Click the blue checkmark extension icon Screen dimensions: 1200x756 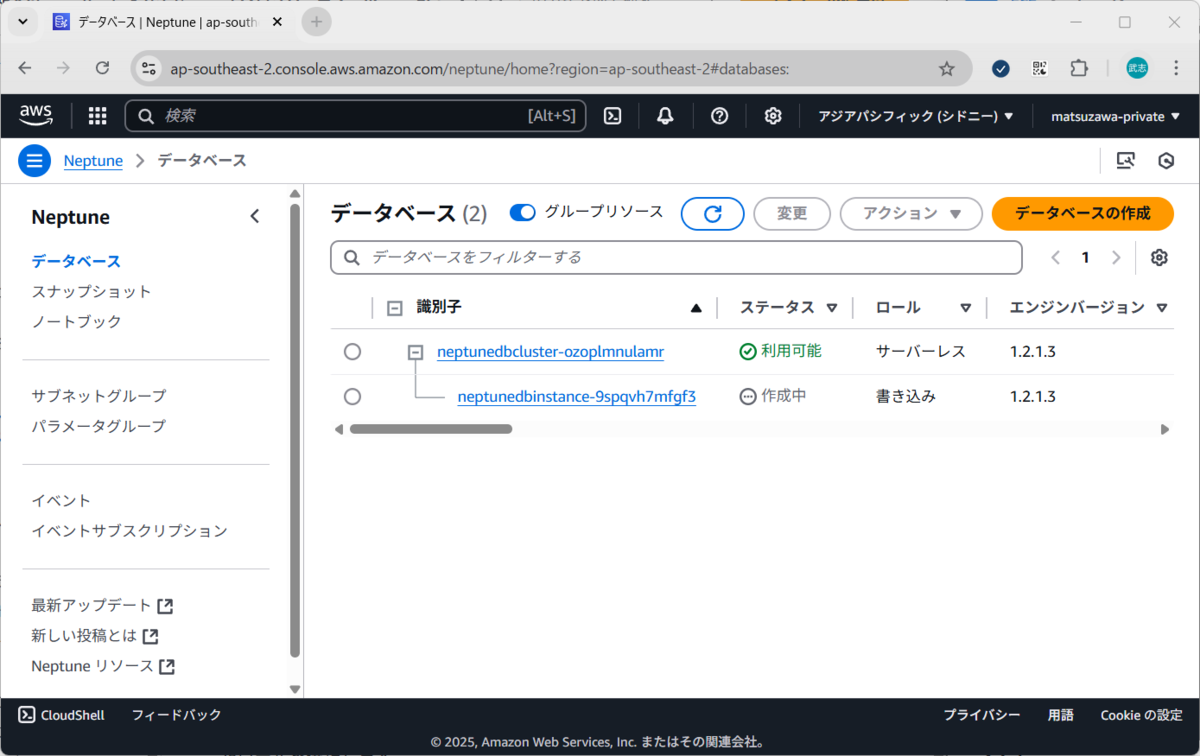point(1000,68)
